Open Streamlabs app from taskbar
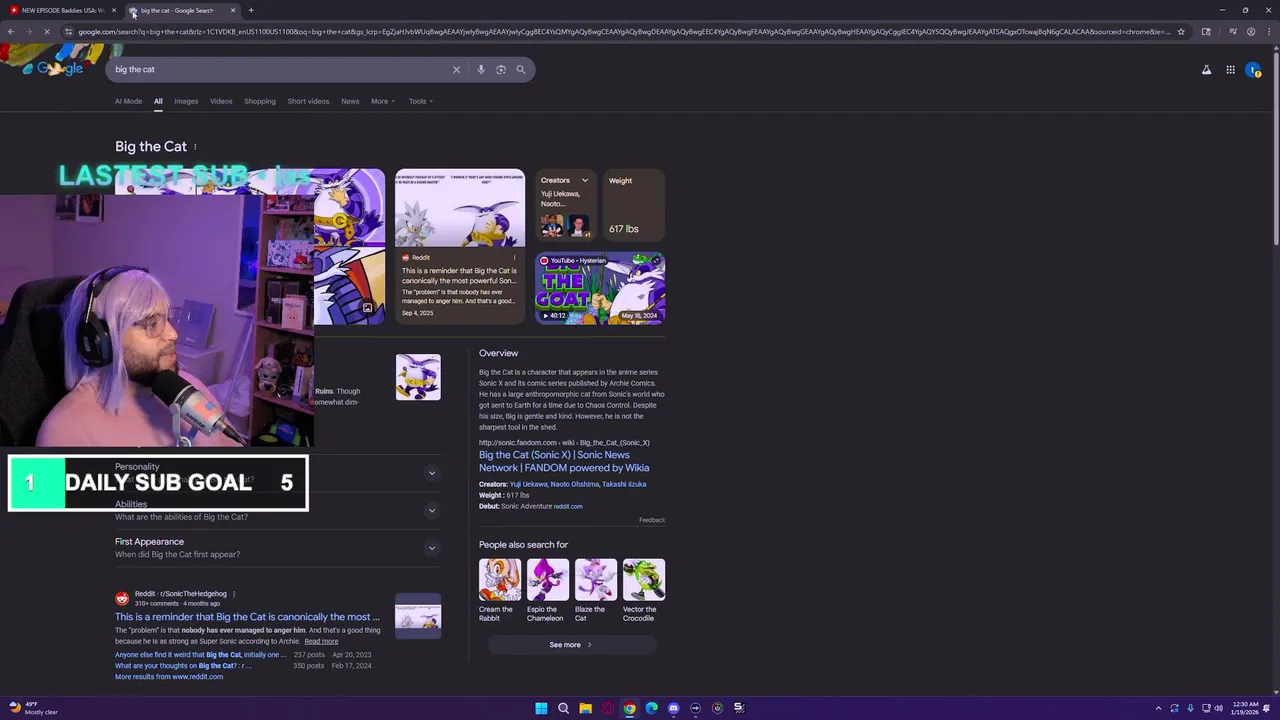 [739, 708]
